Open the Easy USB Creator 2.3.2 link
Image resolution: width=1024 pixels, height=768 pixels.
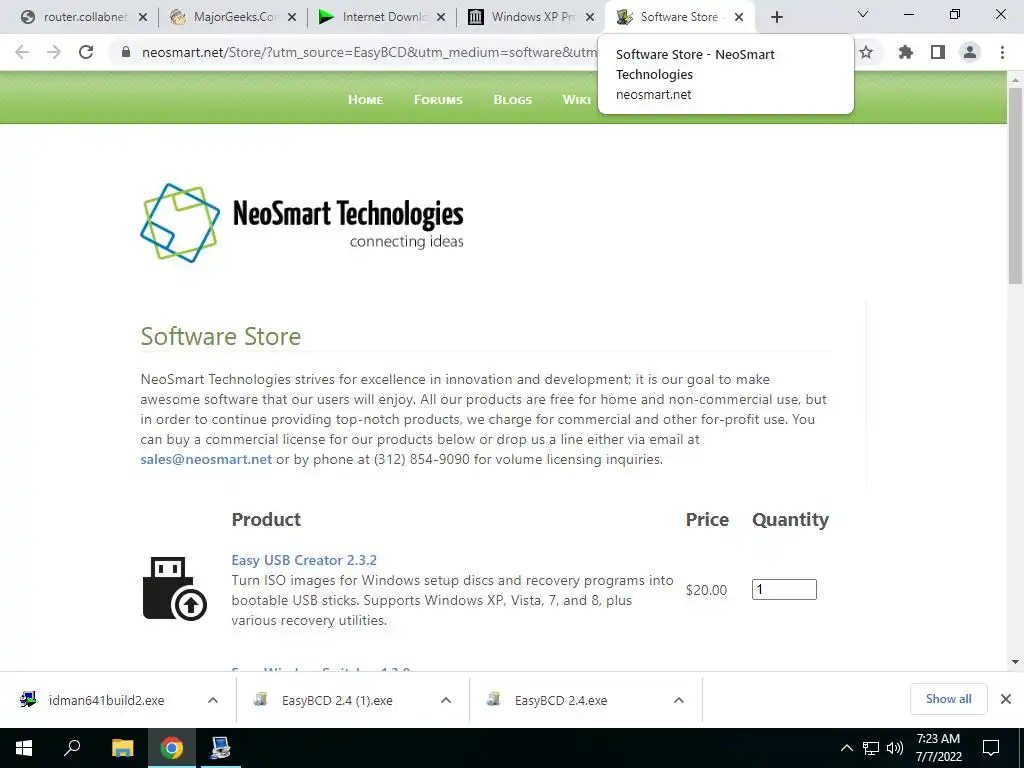click(304, 560)
